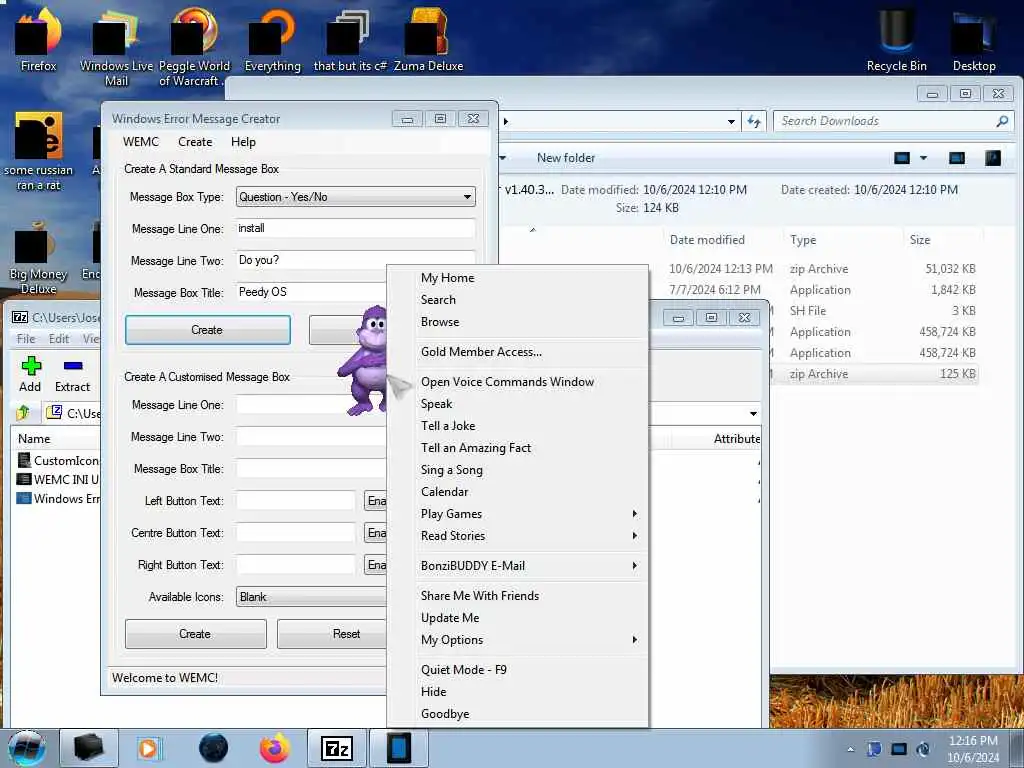Open the Edit menu in 7-Zip
The width and height of the screenshot is (1024, 768).
click(x=59, y=338)
